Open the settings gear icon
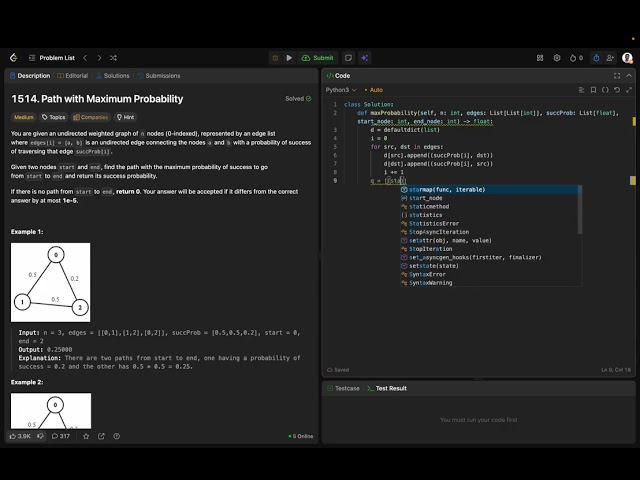The width and height of the screenshot is (640, 480). coord(557,58)
